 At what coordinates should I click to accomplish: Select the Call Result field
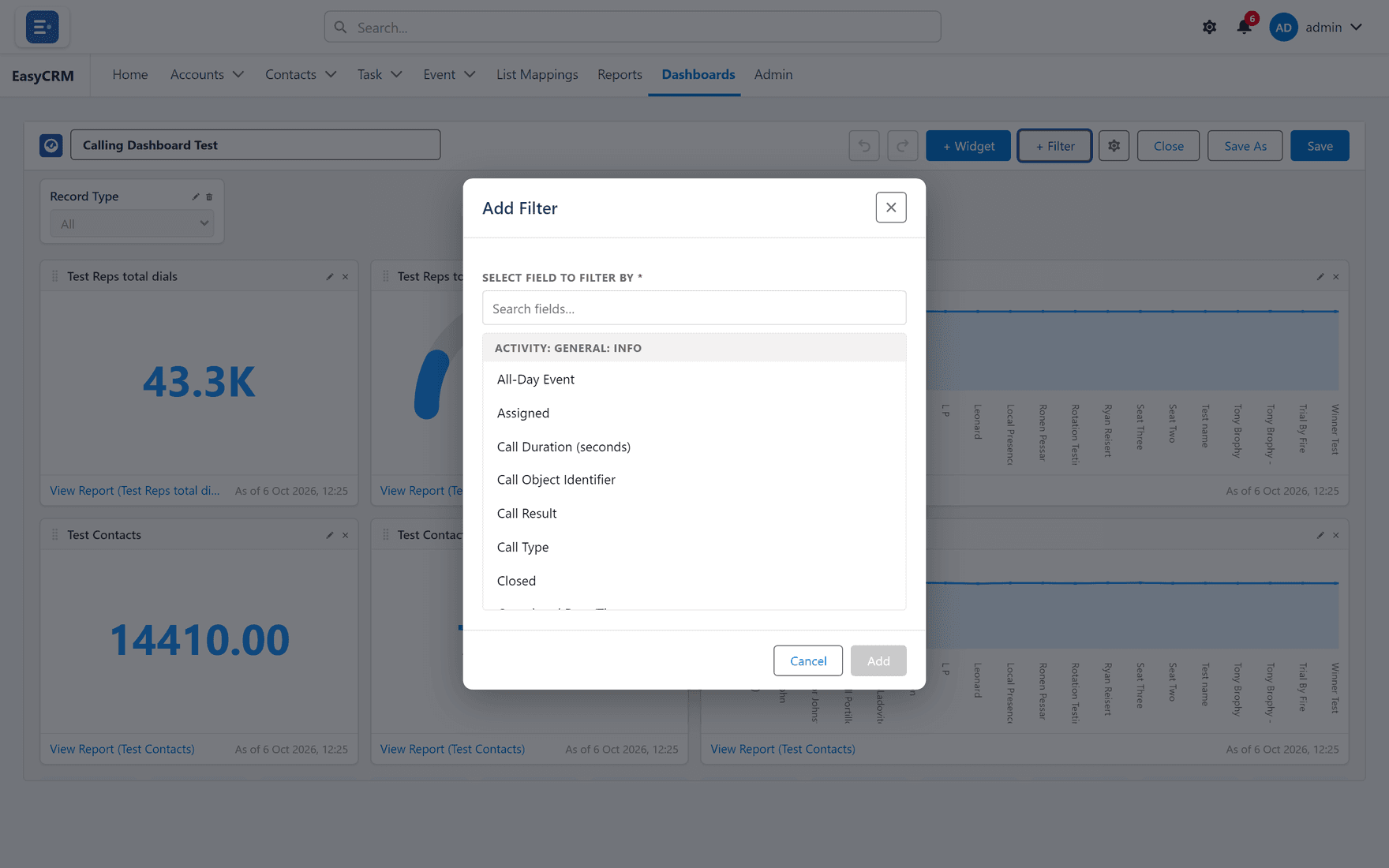click(x=694, y=514)
